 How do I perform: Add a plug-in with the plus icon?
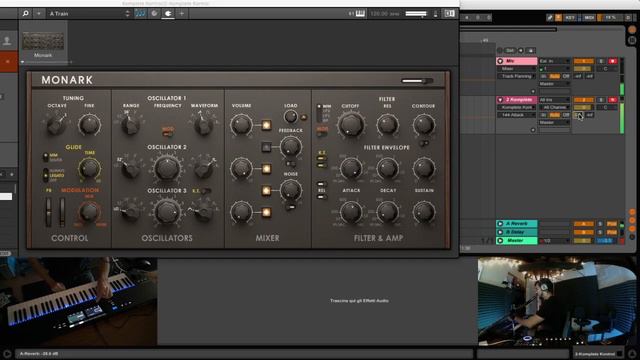(x=182, y=13)
